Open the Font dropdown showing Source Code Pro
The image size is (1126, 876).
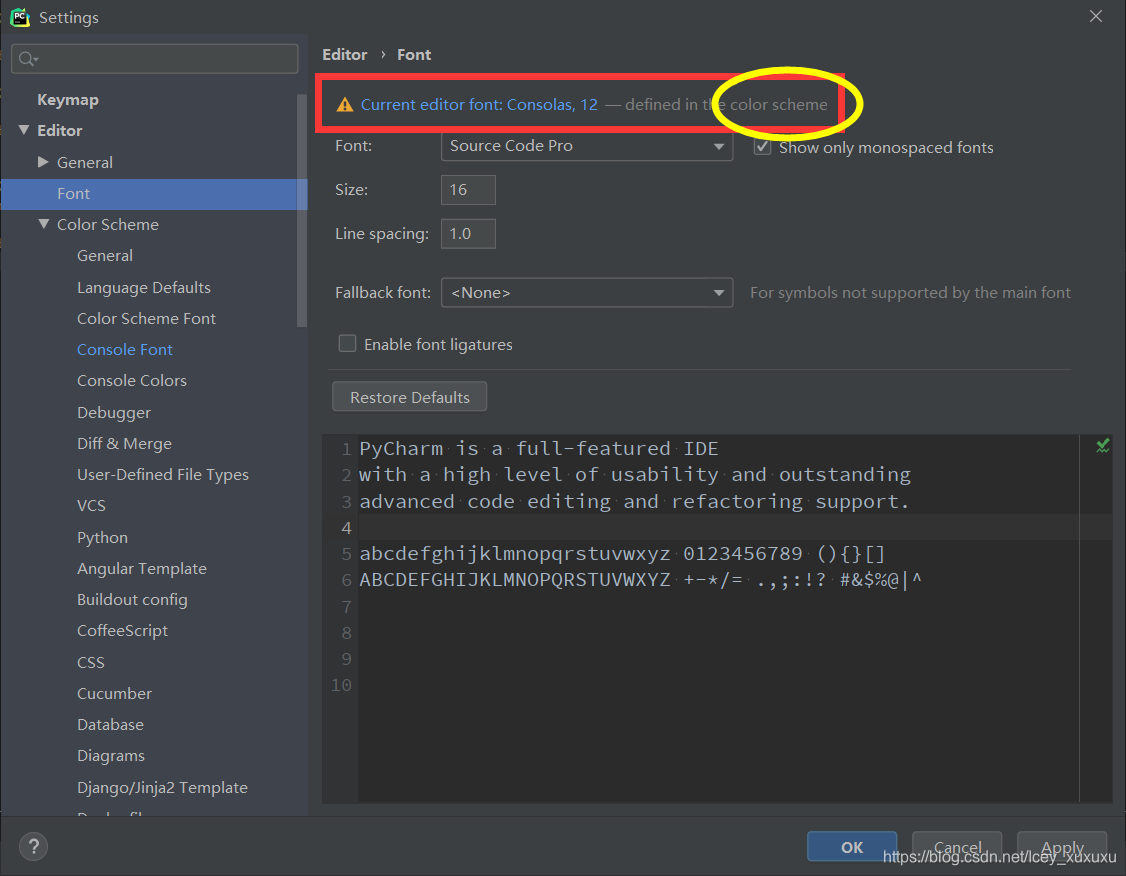coord(587,146)
